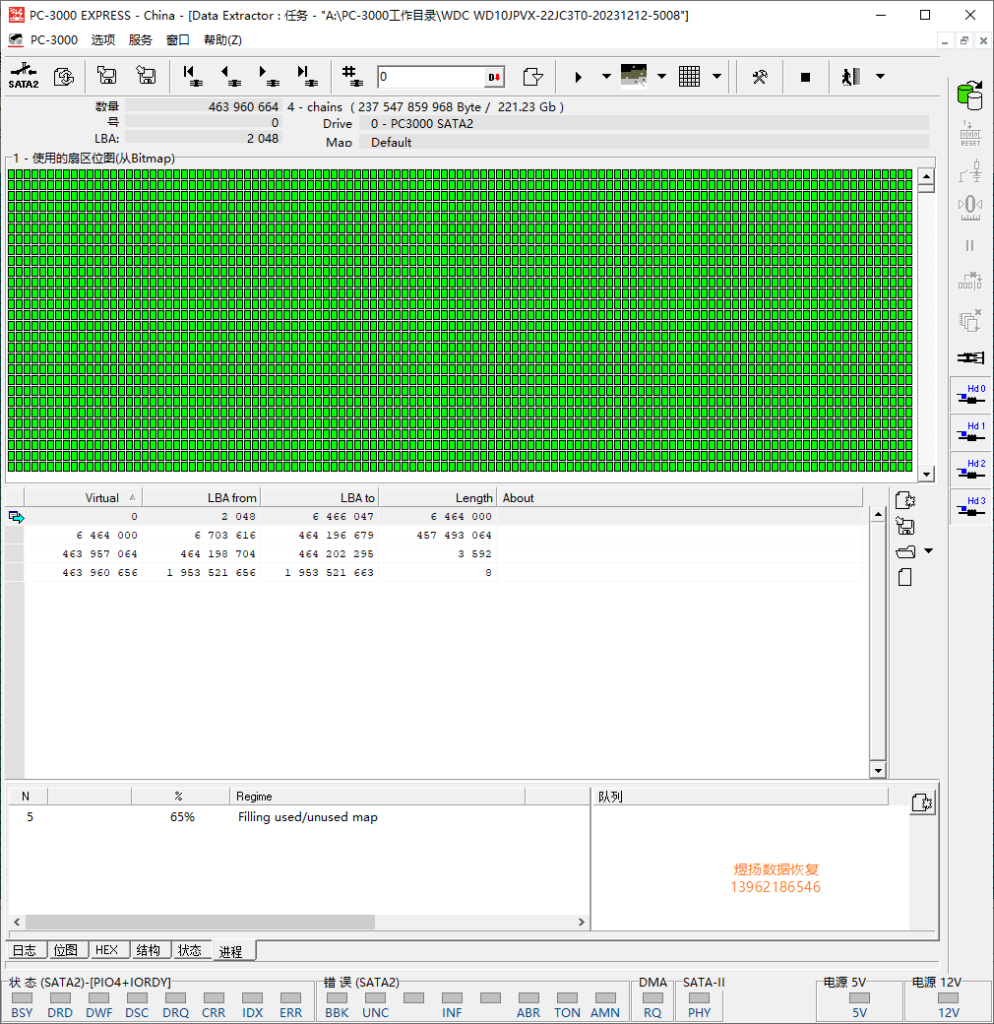994x1024 pixels.
Task: Open the dropdown beside the exit icon
Action: coord(880,76)
